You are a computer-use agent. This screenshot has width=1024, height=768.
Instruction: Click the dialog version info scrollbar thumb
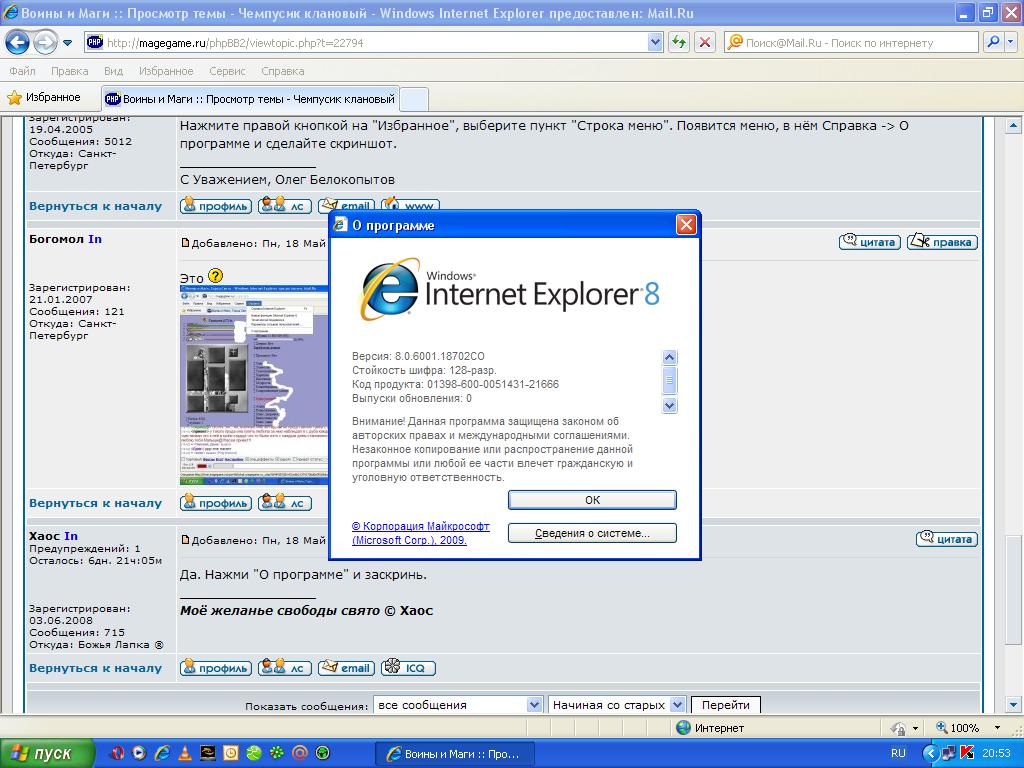669,380
